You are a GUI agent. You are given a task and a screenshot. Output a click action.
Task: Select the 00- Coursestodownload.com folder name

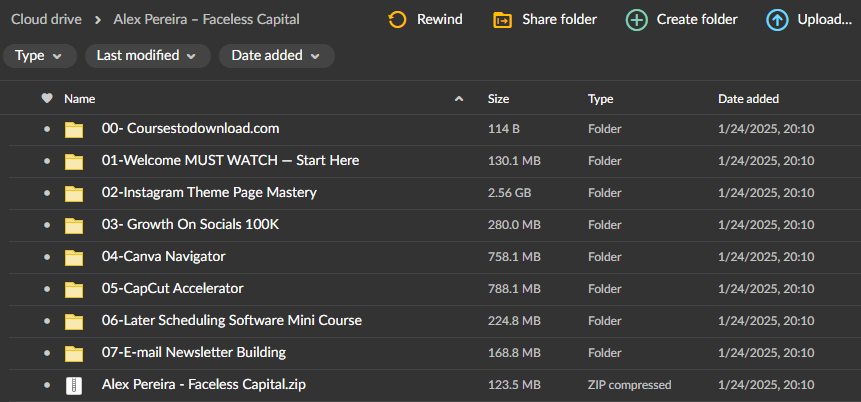(x=191, y=129)
